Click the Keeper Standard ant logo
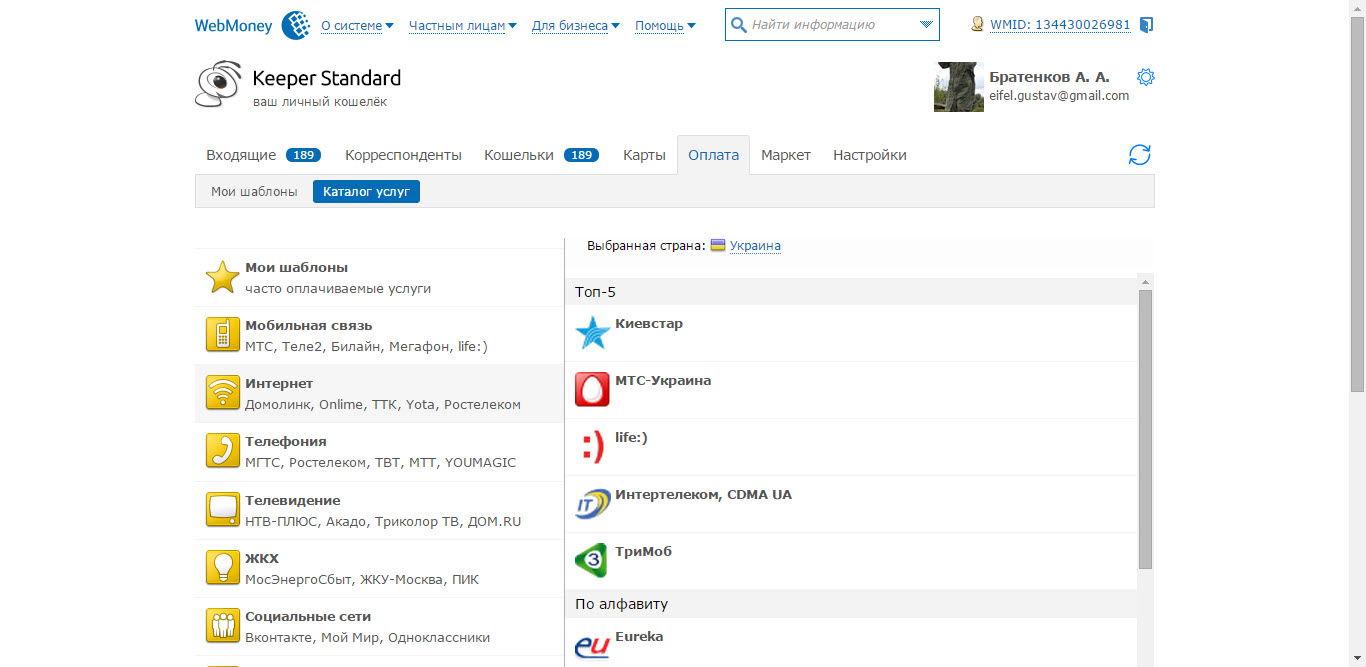Image resolution: width=1366 pixels, height=667 pixels. pos(218,84)
